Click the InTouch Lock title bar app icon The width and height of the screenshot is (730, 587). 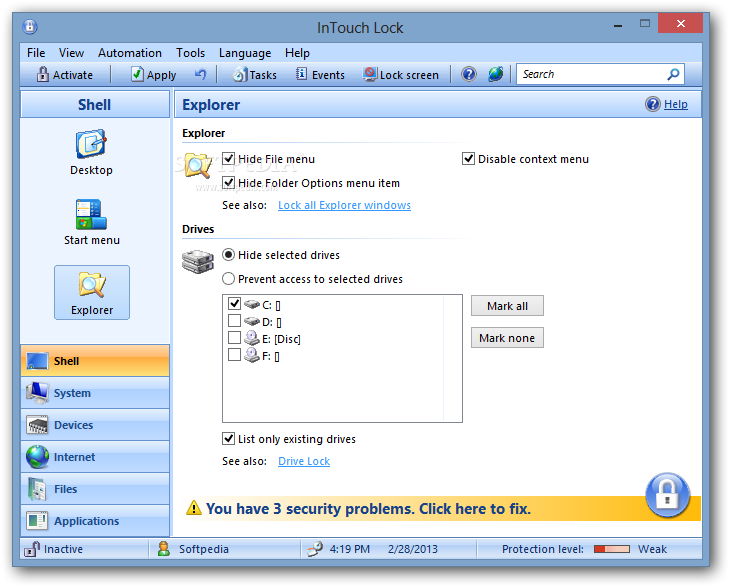[30, 27]
